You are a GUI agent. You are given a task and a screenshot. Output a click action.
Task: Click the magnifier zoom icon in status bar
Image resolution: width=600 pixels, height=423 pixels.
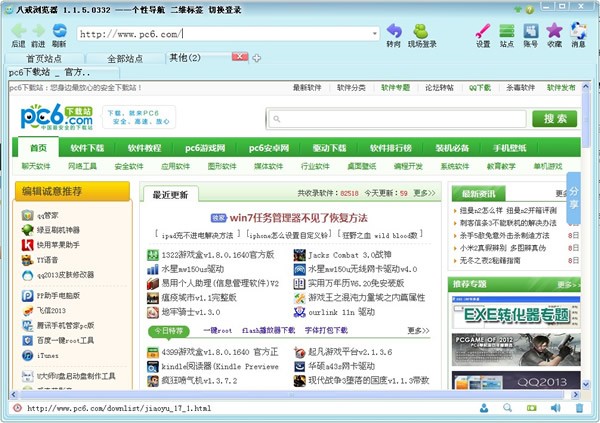507,408
